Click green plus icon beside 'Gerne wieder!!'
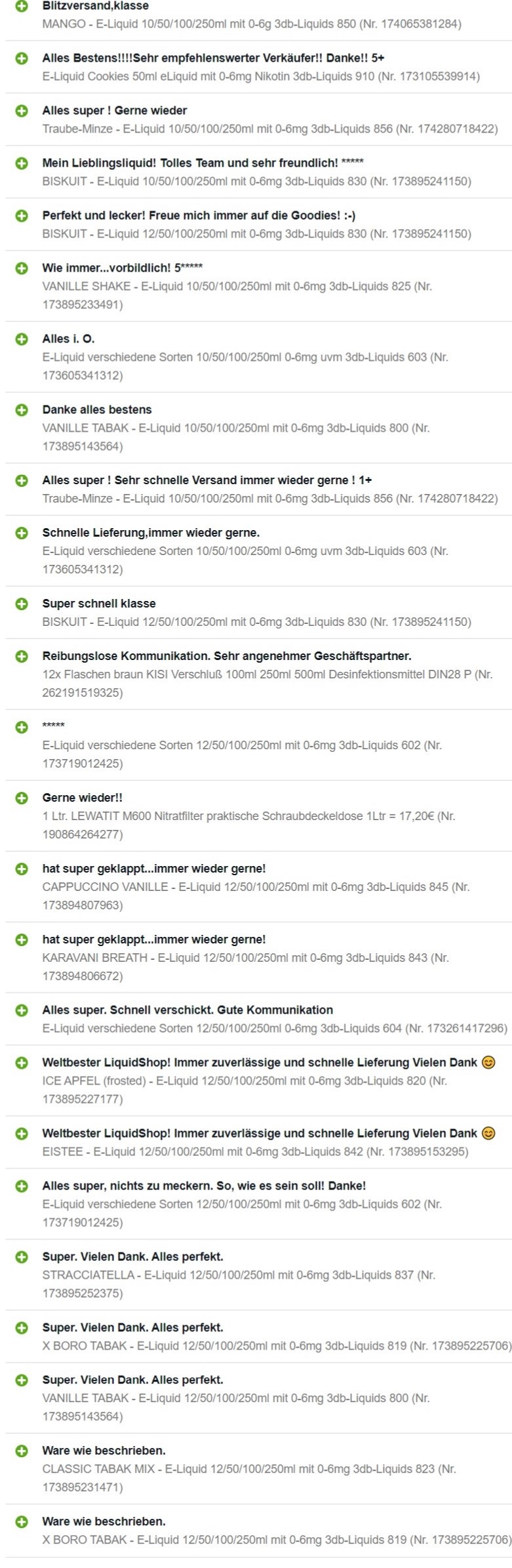Viewport: 512px width, 1568px height. (x=22, y=798)
